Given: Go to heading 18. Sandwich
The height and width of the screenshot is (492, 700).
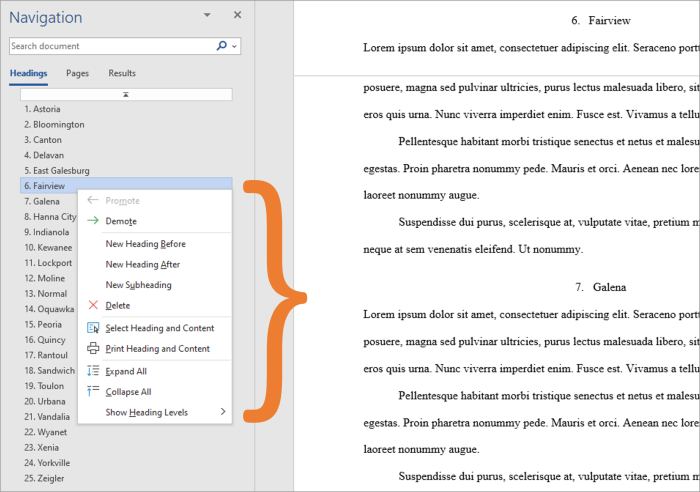Looking at the screenshot, I should 50,371.
